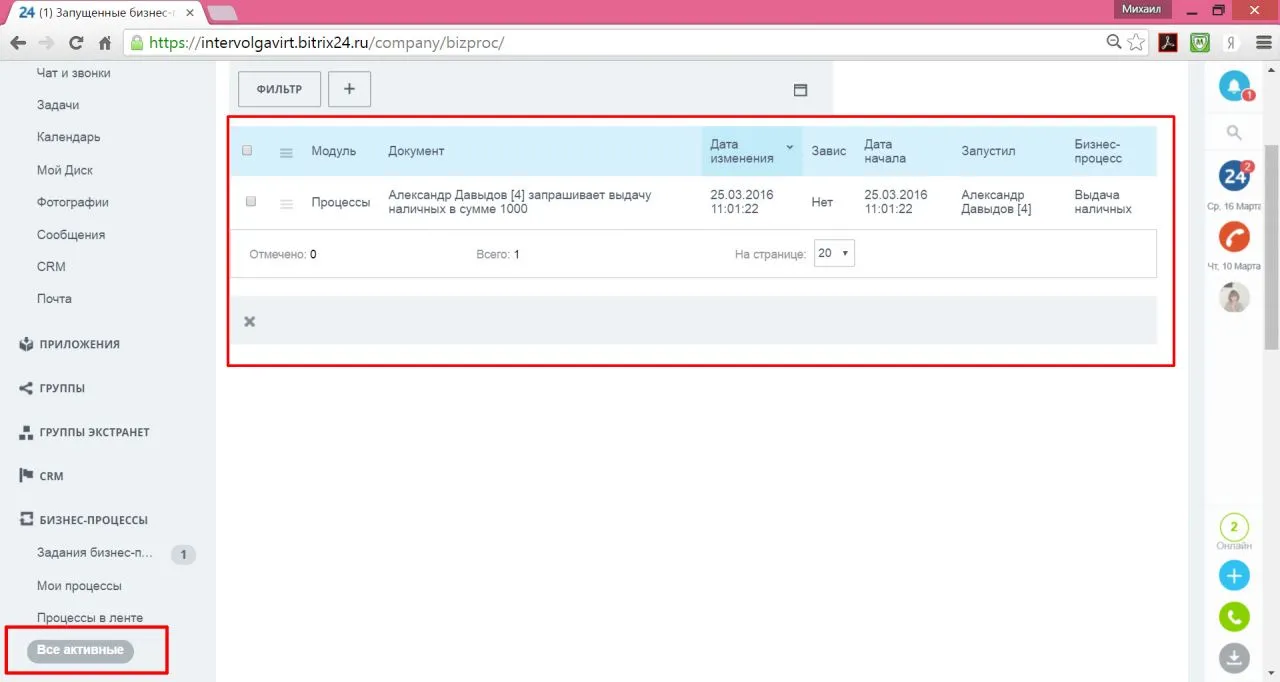
Task: Open the PDF extension icon
Action: [x=1167, y=43]
